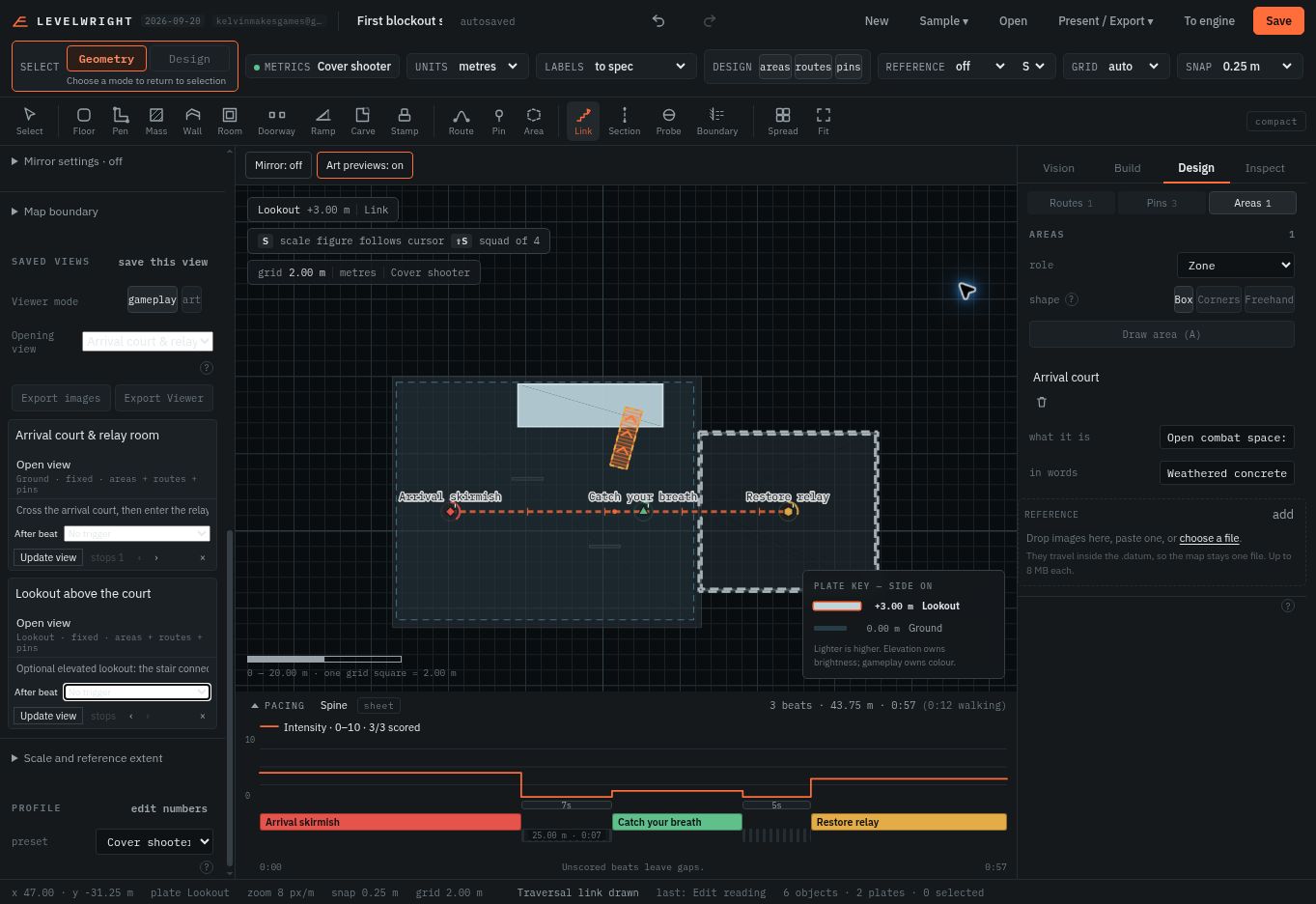Select the Pen tool
Image resolution: width=1316 pixels, height=904 pixels.
click(120, 122)
